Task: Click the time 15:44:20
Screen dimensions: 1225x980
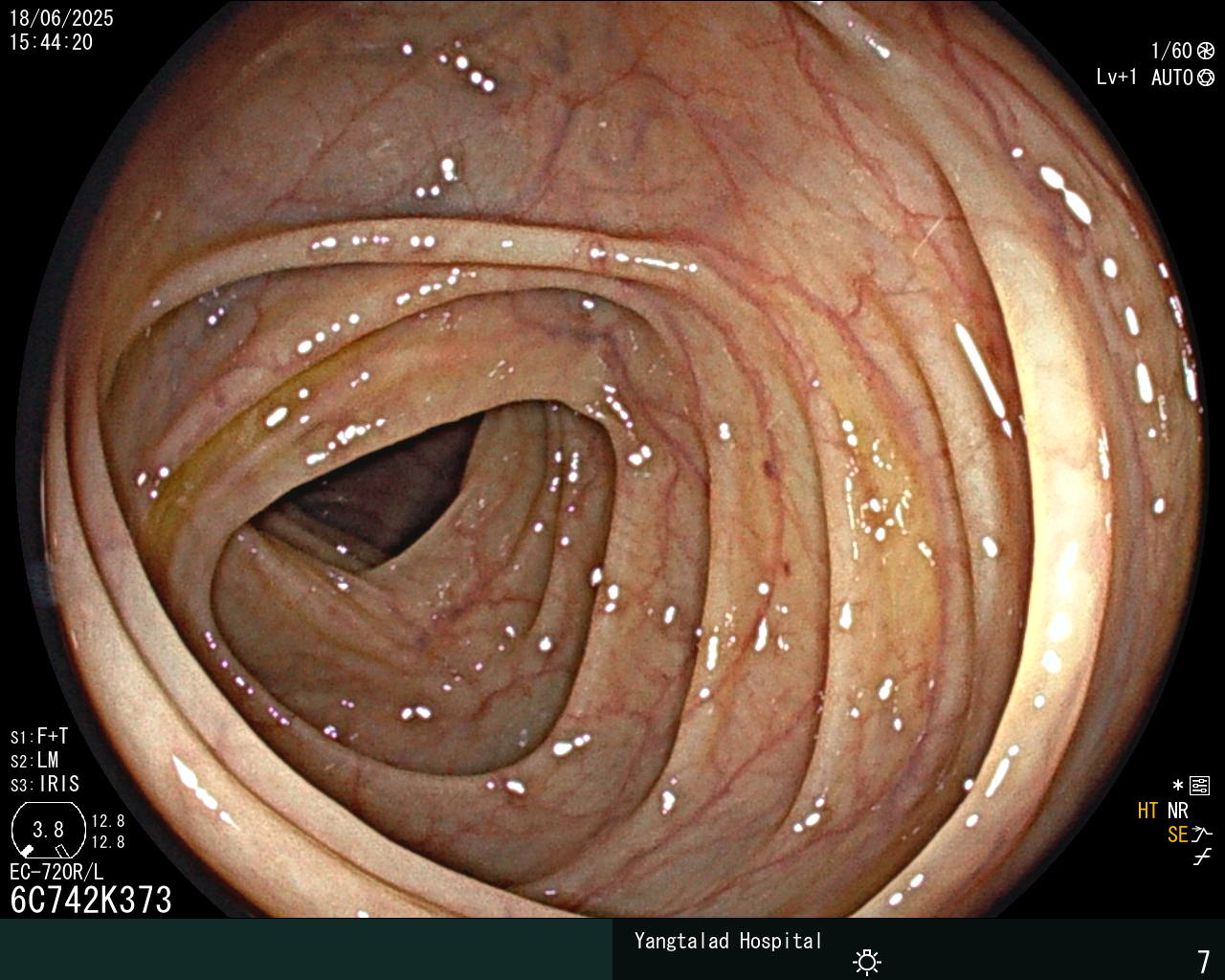Action: click(x=52, y=42)
